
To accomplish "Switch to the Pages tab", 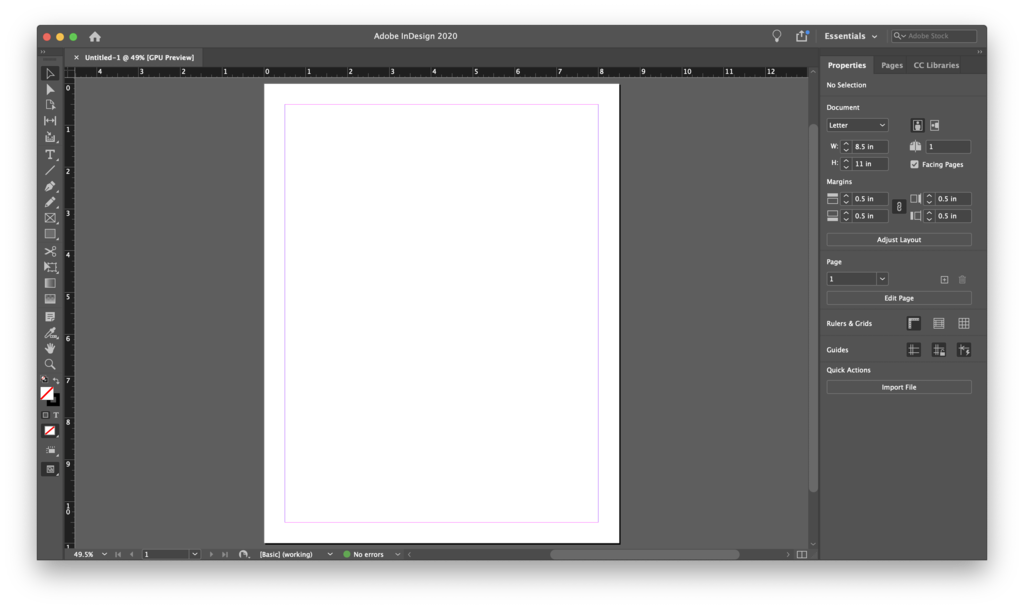I will pyautogui.click(x=891, y=65).
